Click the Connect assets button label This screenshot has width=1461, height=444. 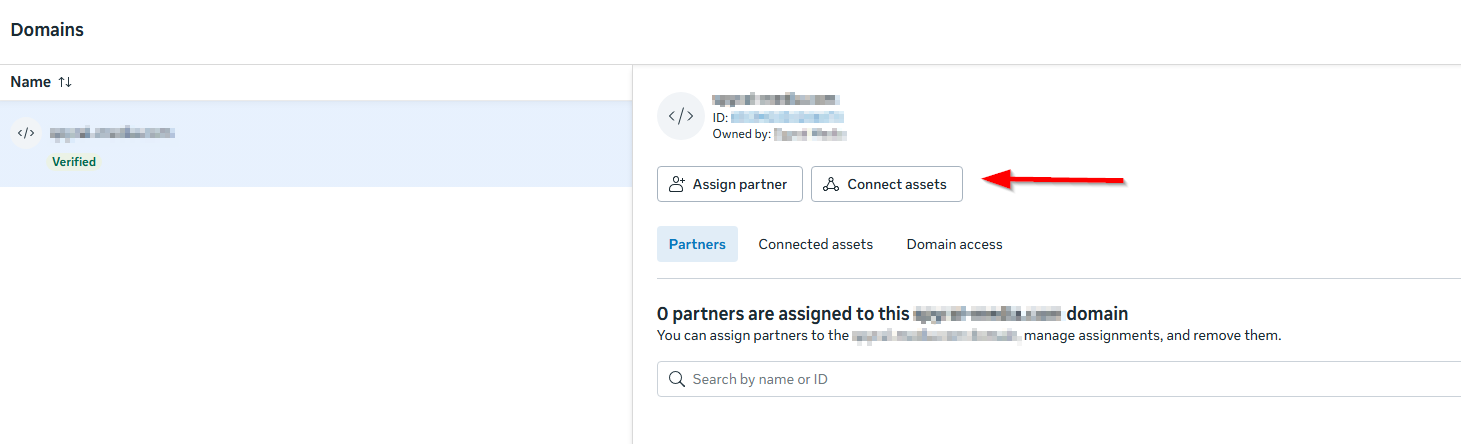tap(897, 184)
